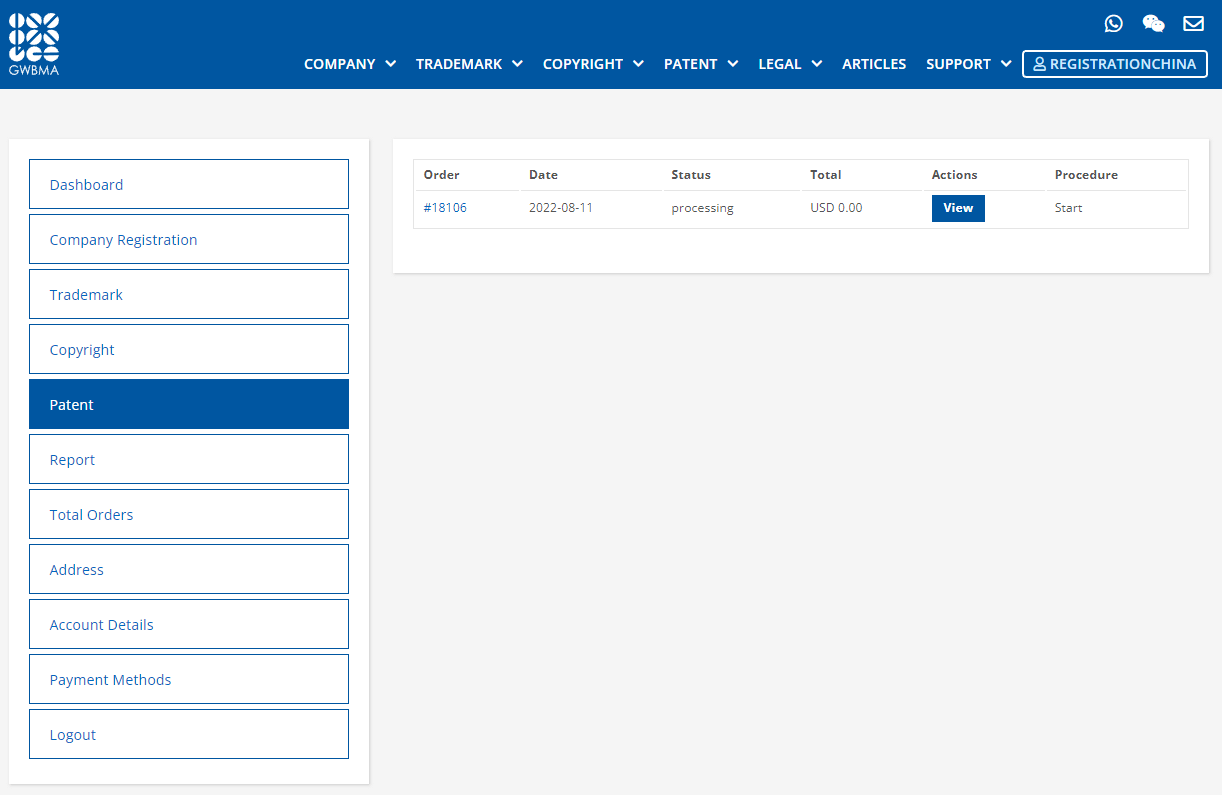1222x795 pixels.
Task: Expand the COMPANY menu chevron
Action: point(391,64)
